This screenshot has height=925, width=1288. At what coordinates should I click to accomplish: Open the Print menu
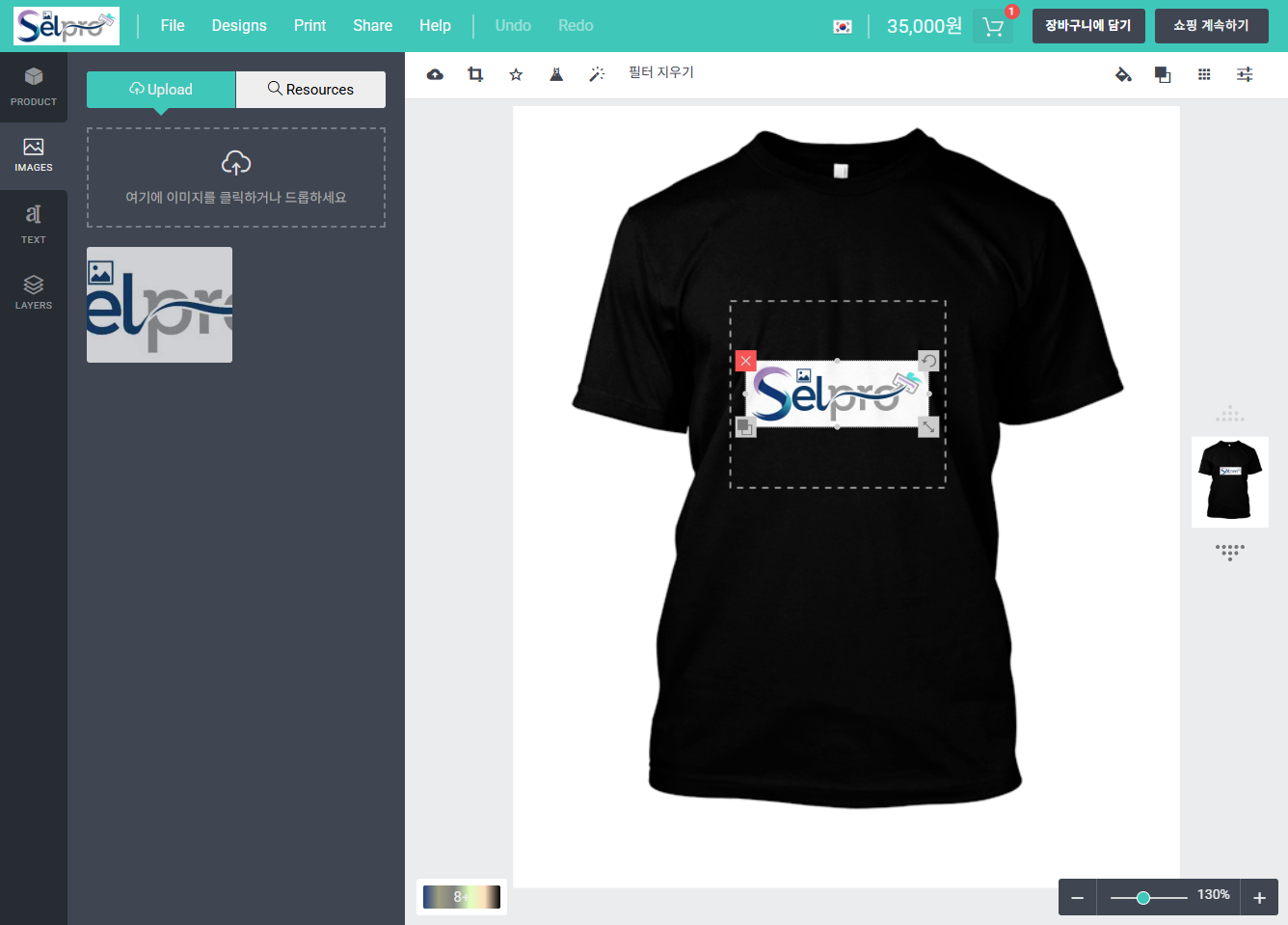[x=309, y=26]
